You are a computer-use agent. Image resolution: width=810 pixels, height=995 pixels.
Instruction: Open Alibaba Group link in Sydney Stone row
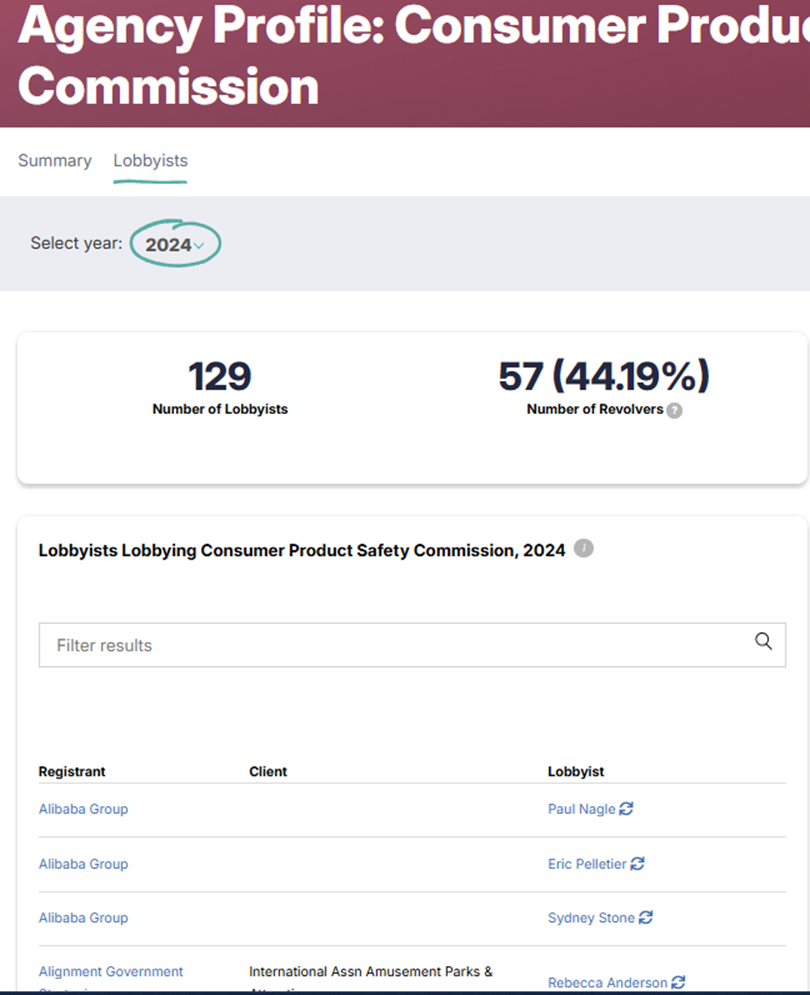tap(83, 918)
